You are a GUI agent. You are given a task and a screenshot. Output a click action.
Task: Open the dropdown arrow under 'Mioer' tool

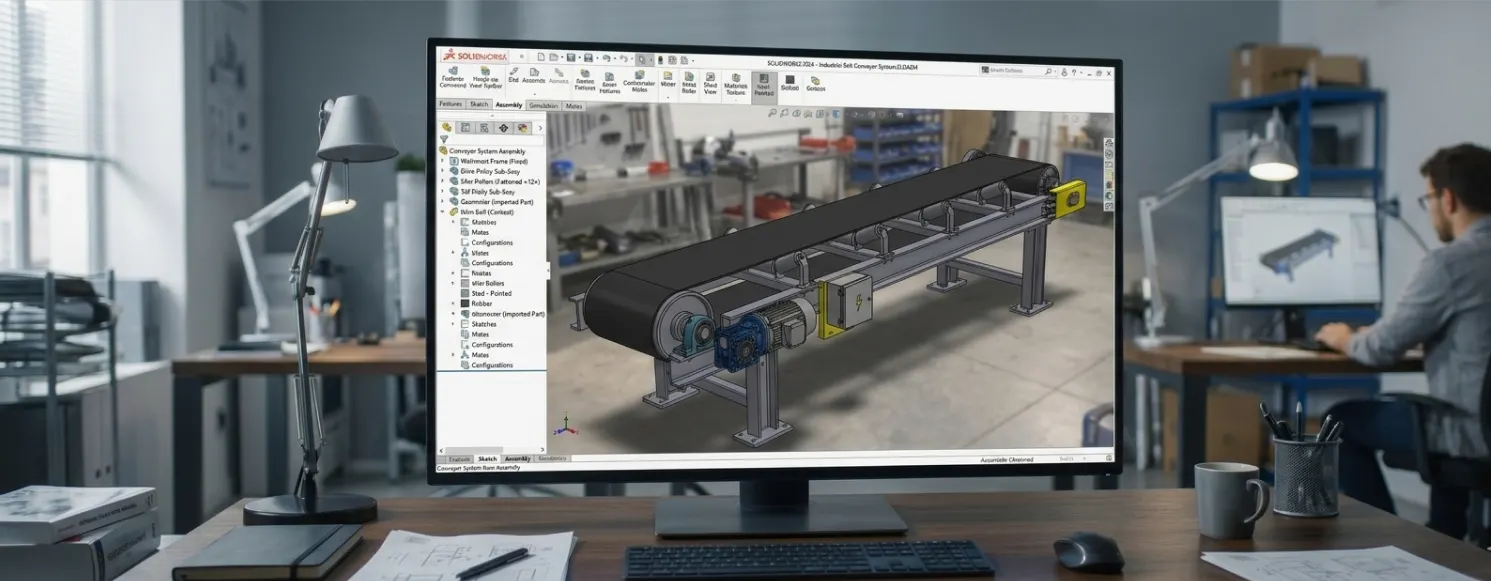point(668,98)
